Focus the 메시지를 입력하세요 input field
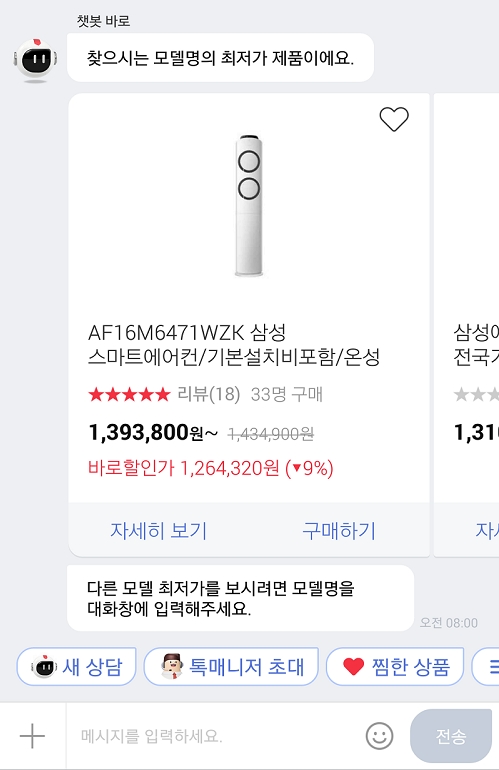 216,736
